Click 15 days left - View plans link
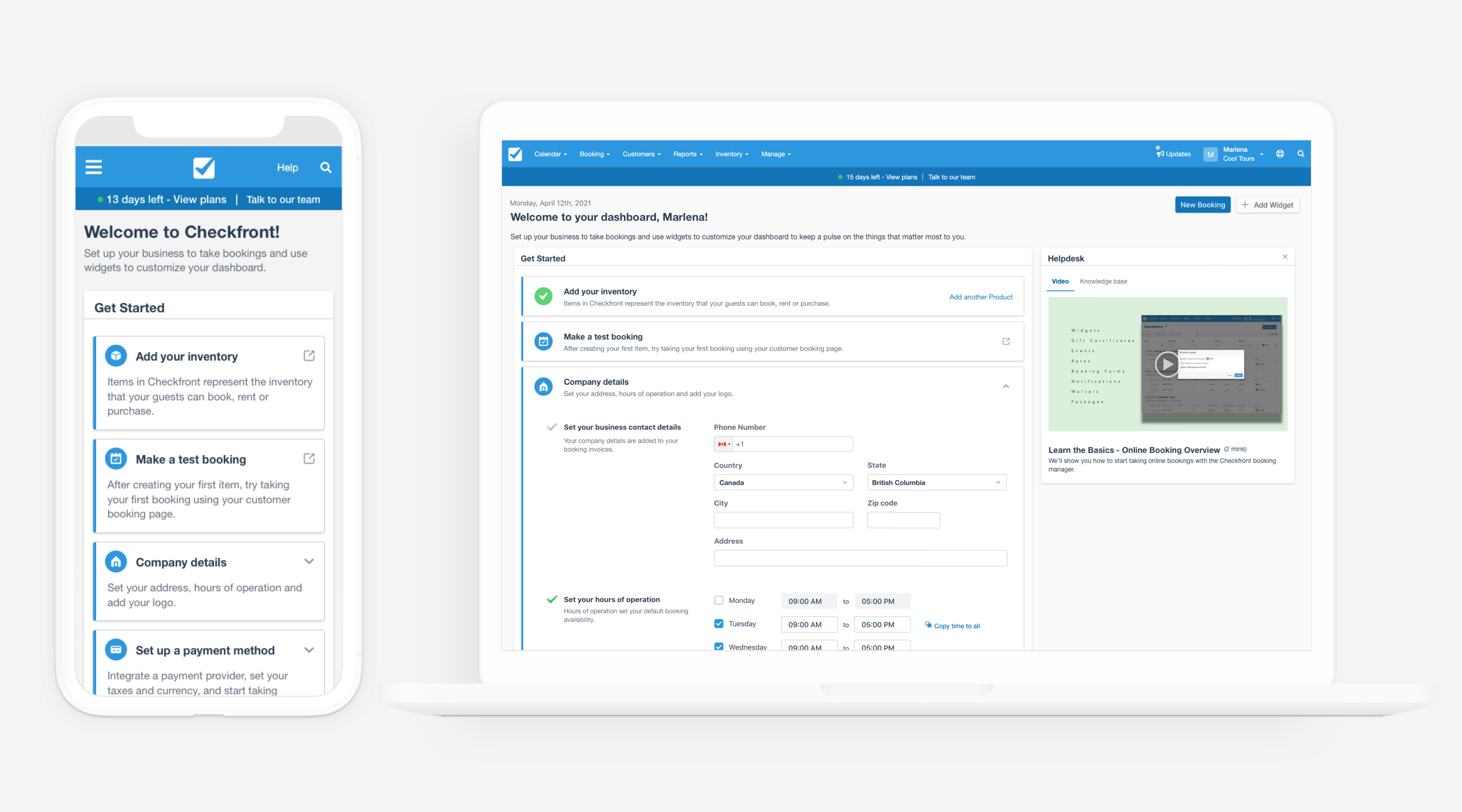Viewport: 1462px width, 812px height. click(x=881, y=177)
